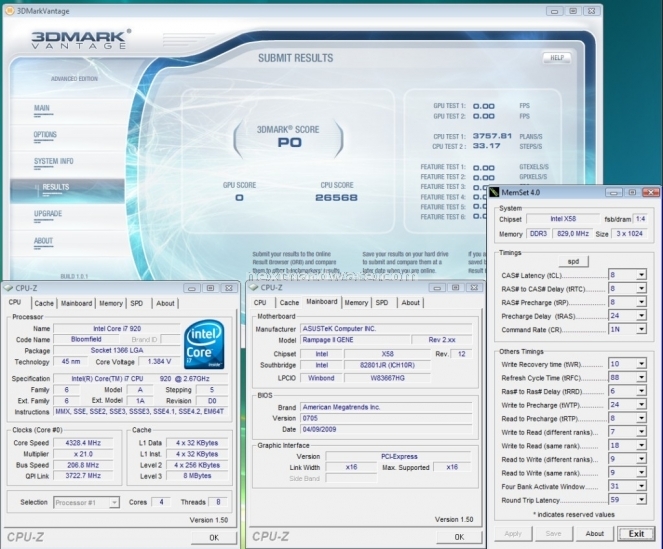Click the BIOS Version 0705 field
This screenshot has width=663, height=549.
coord(386,418)
